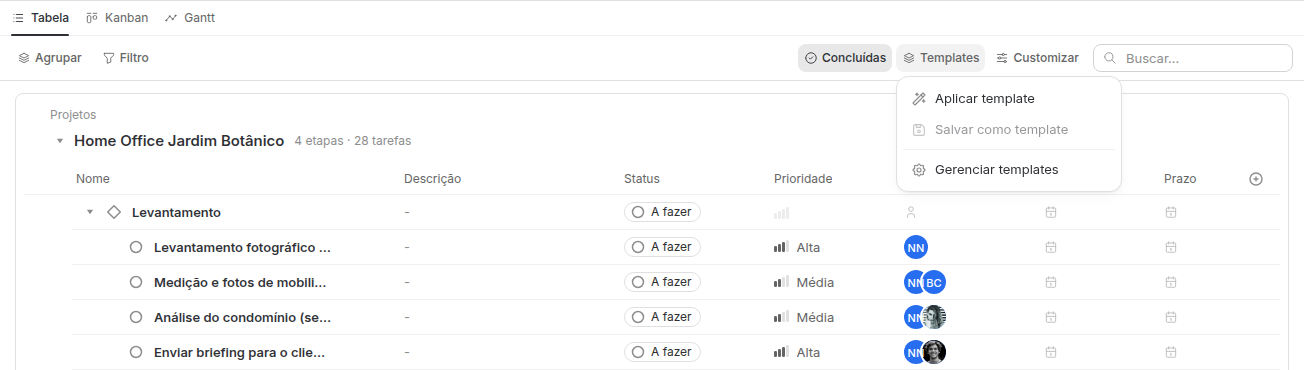Click the Nome column header
The width and height of the screenshot is (1304, 370).
[x=93, y=179]
